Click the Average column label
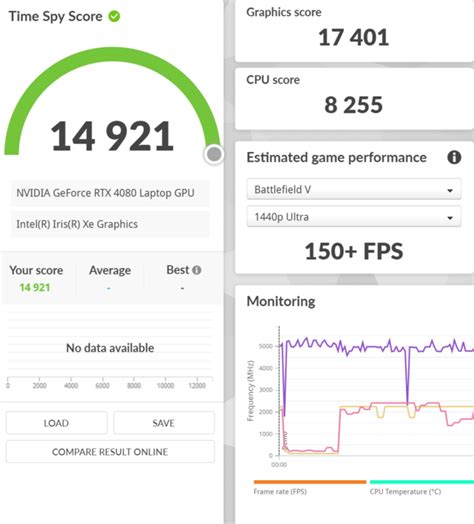The image size is (474, 524). pyautogui.click(x=110, y=270)
